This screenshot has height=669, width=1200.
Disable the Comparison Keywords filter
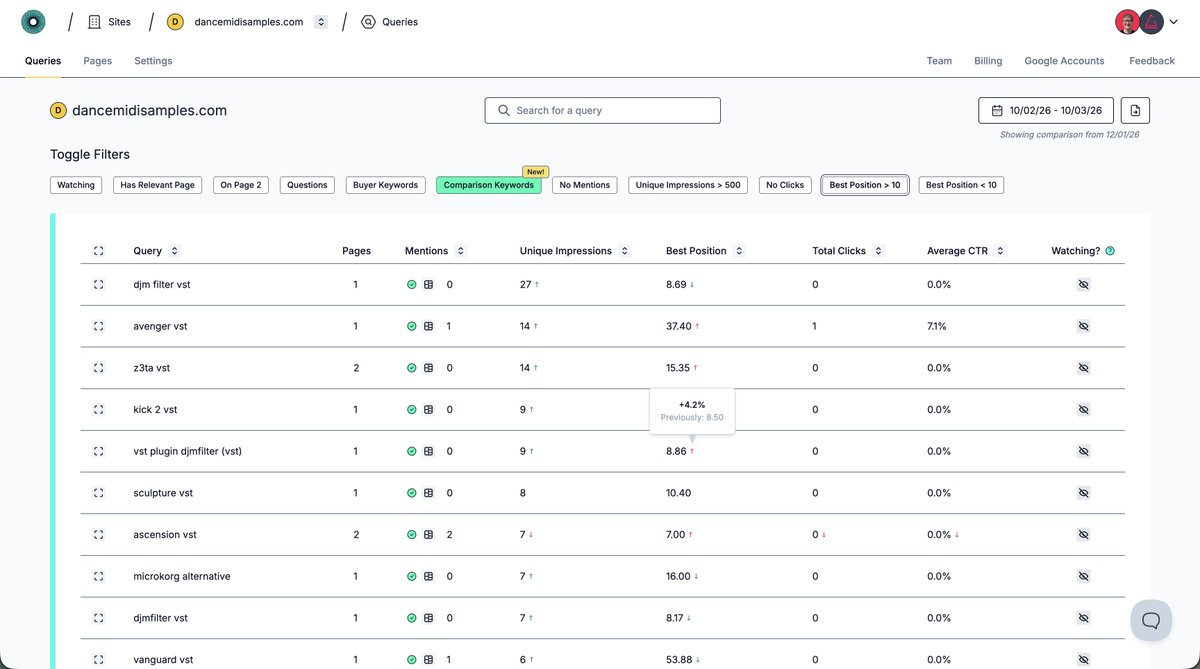[x=488, y=185]
